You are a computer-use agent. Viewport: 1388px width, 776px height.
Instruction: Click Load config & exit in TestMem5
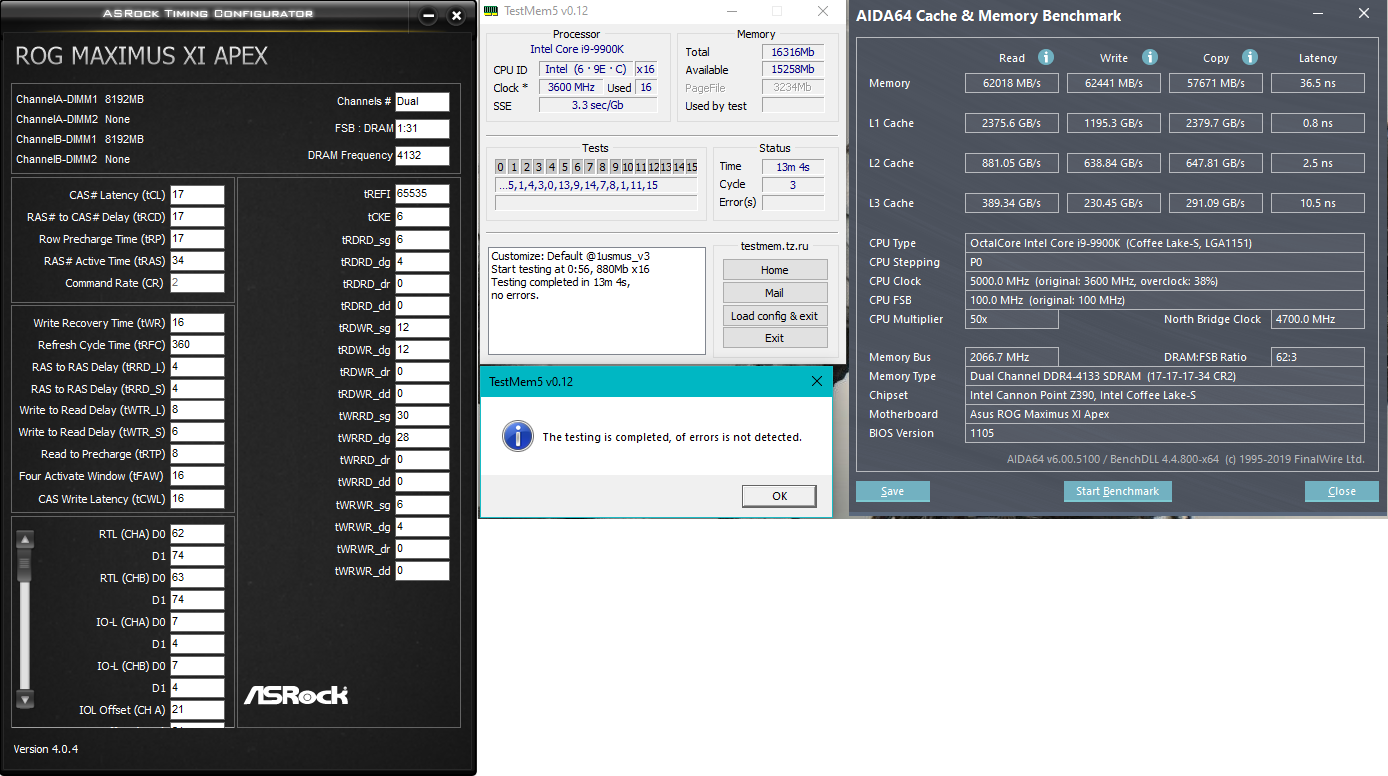(775, 316)
